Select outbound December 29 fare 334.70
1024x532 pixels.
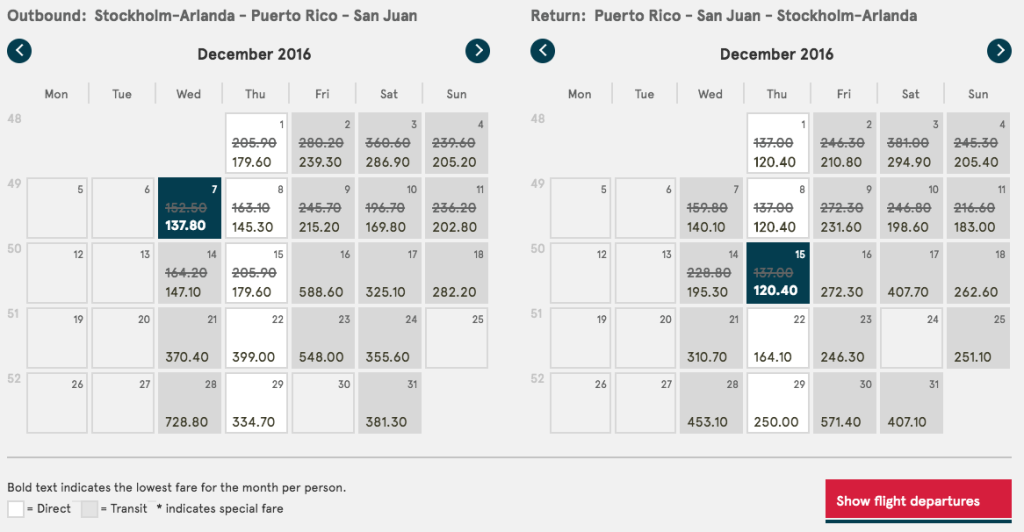[x=256, y=404]
